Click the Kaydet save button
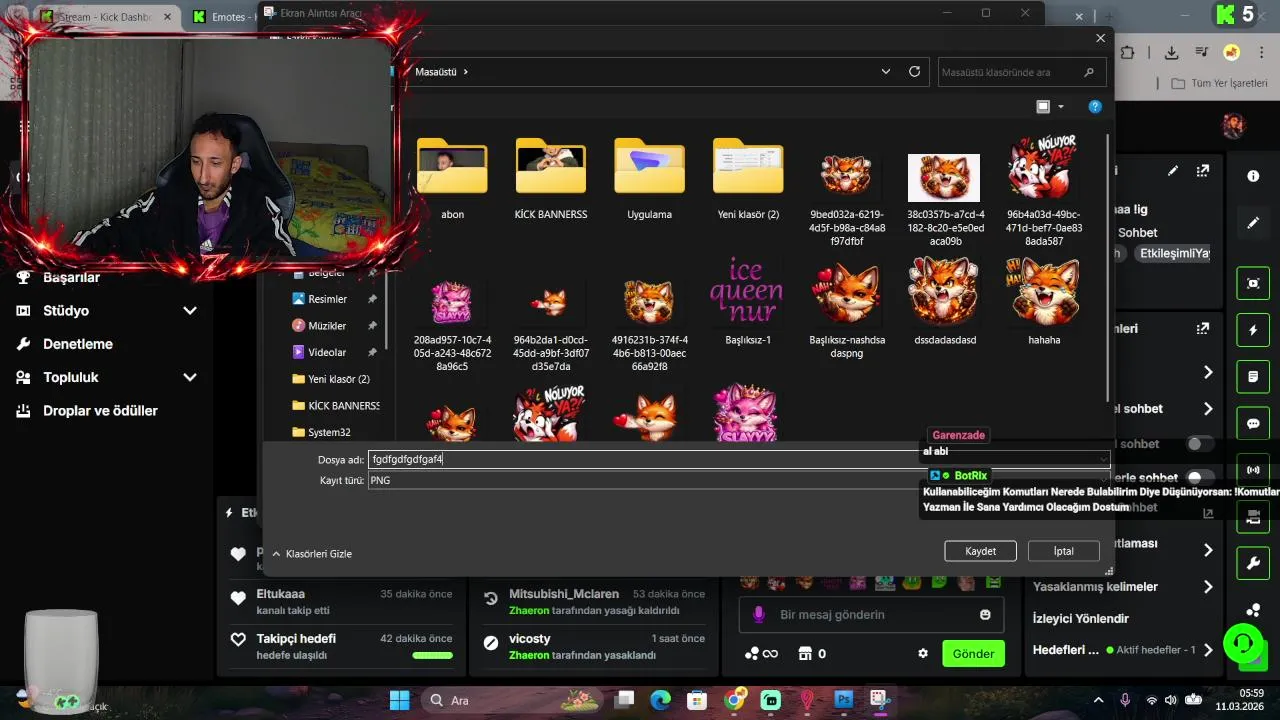Image resolution: width=1280 pixels, height=720 pixels. tap(980, 551)
